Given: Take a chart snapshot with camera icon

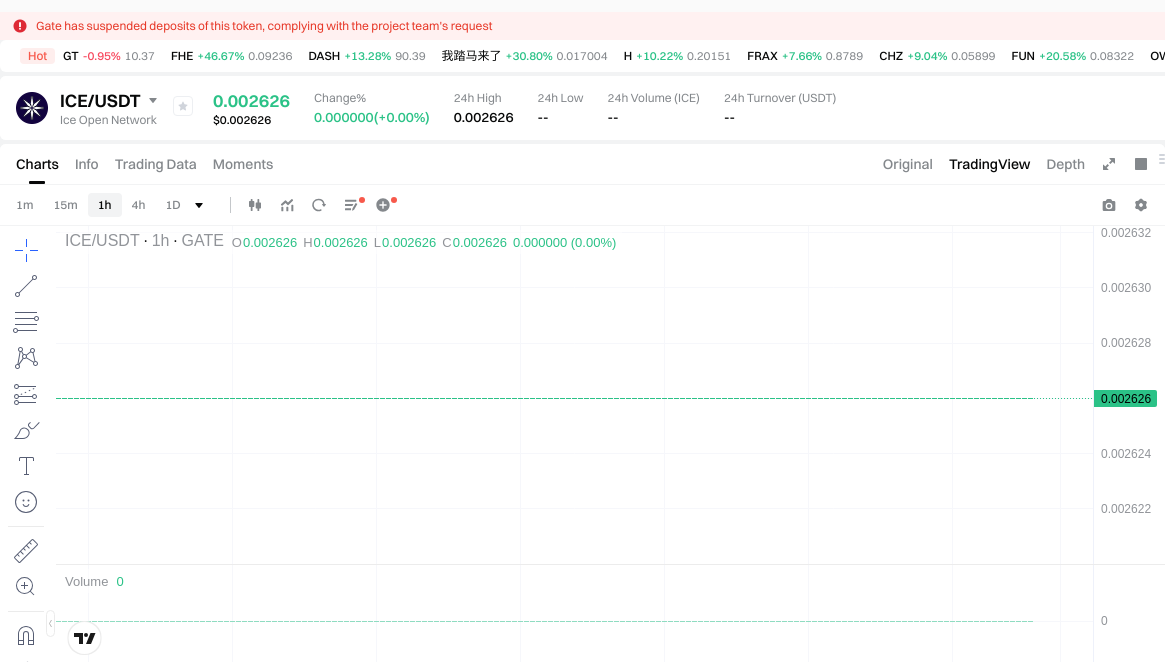Looking at the screenshot, I should pos(1108,204).
